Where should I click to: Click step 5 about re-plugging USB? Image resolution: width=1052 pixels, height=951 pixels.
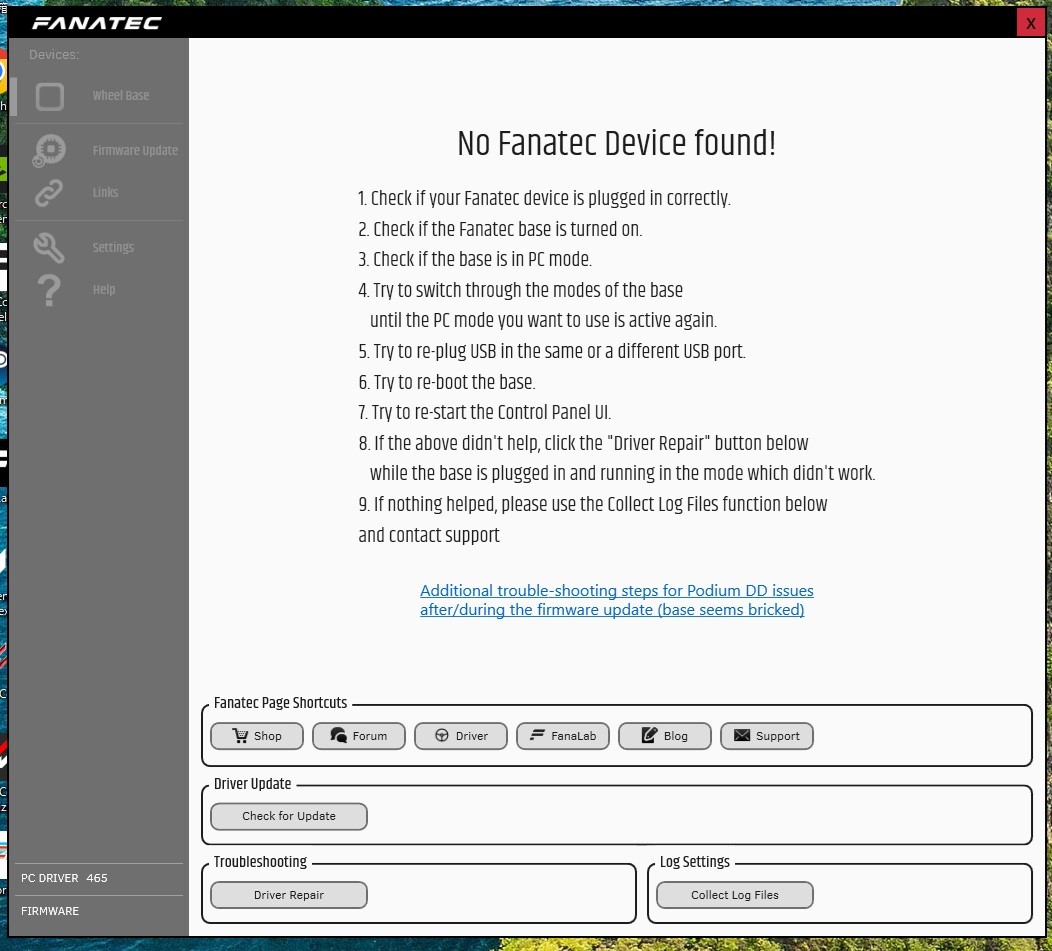552,351
